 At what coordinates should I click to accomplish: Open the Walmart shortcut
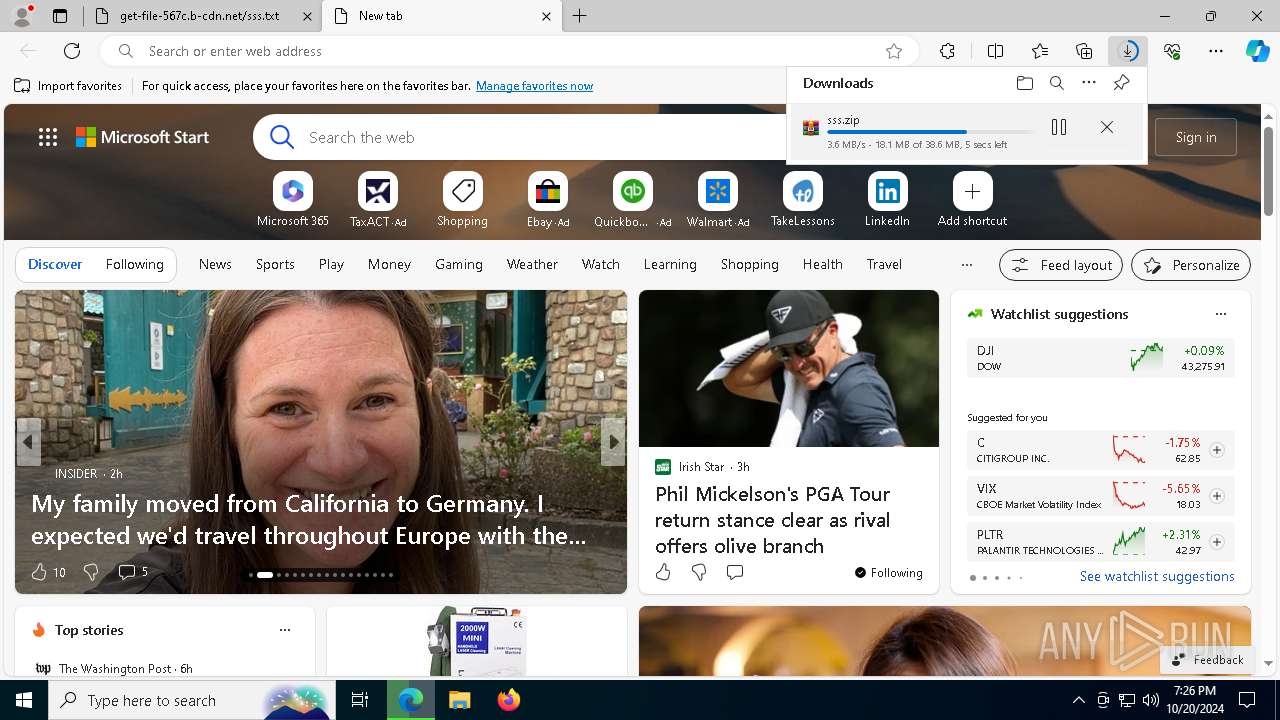pos(718,200)
